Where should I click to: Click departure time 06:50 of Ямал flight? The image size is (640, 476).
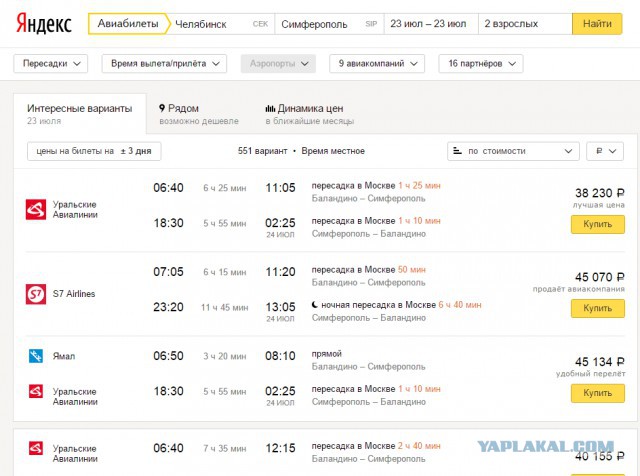168,356
